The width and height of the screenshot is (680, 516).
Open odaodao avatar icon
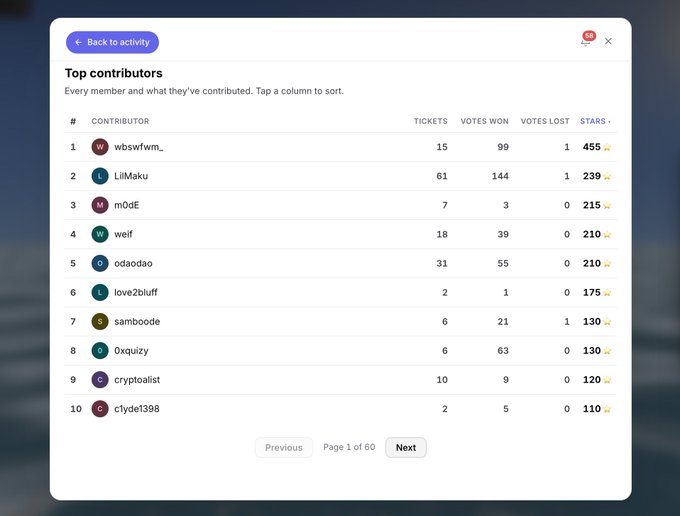click(x=100, y=263)
